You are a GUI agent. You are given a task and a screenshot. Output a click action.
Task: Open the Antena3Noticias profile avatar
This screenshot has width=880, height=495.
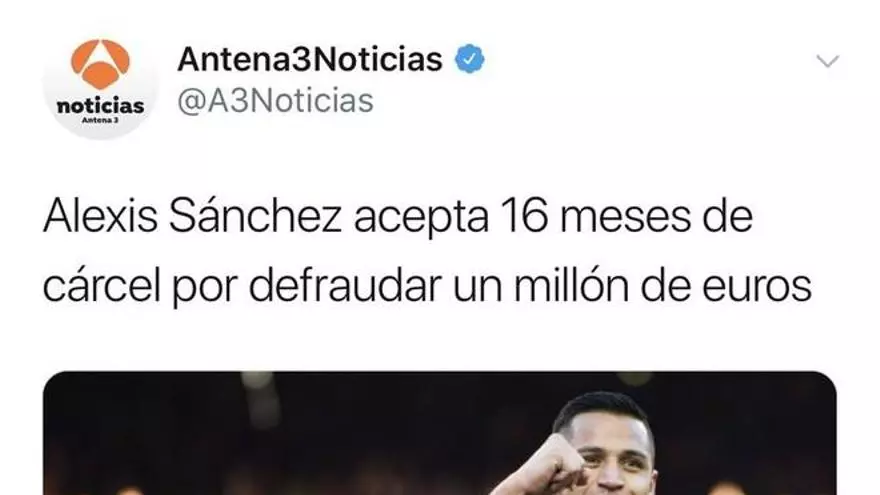click(100, 83)
